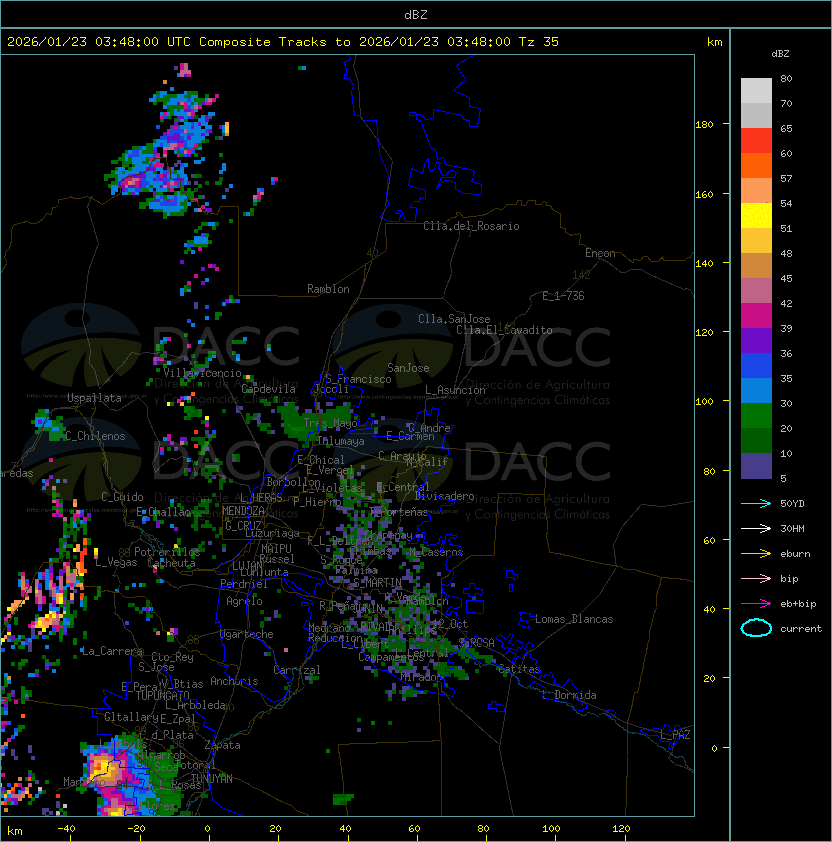Image resolution: width=832 pixels, height=842 pixels.
Task: Click the 'Divisadero' map label
Action: coord(444,496)
